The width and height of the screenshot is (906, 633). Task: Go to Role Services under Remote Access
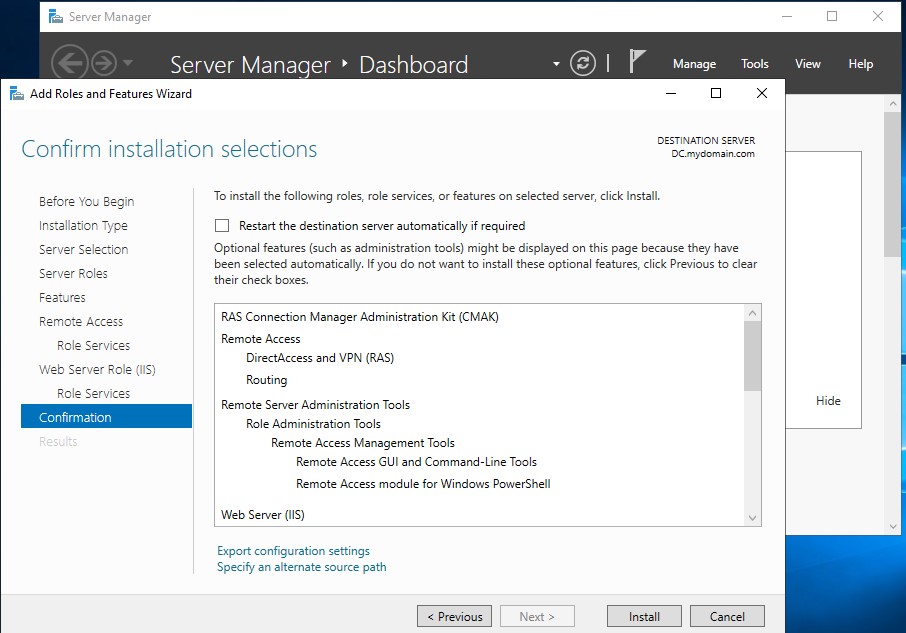(x=94, y=345)
